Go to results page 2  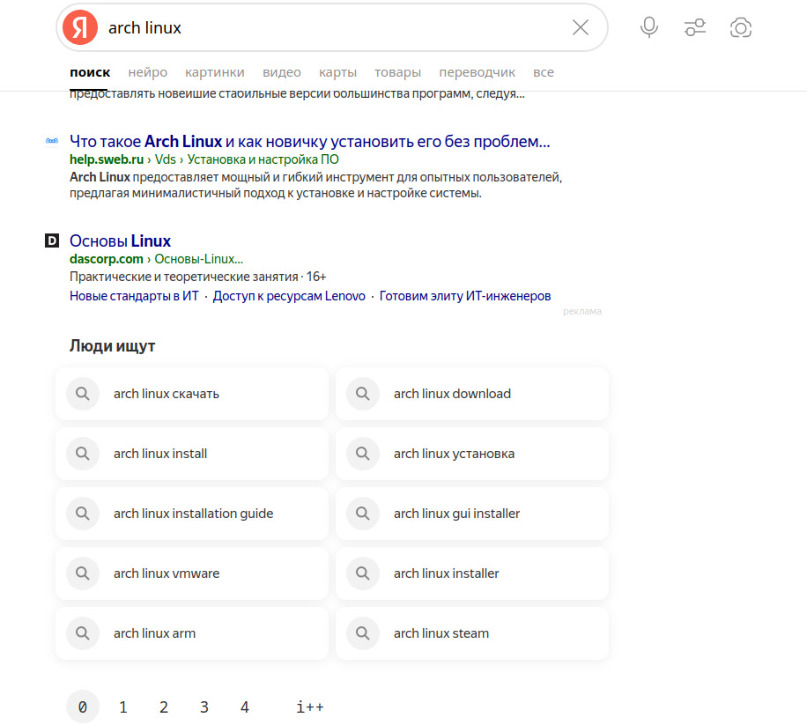coord(163,707)
